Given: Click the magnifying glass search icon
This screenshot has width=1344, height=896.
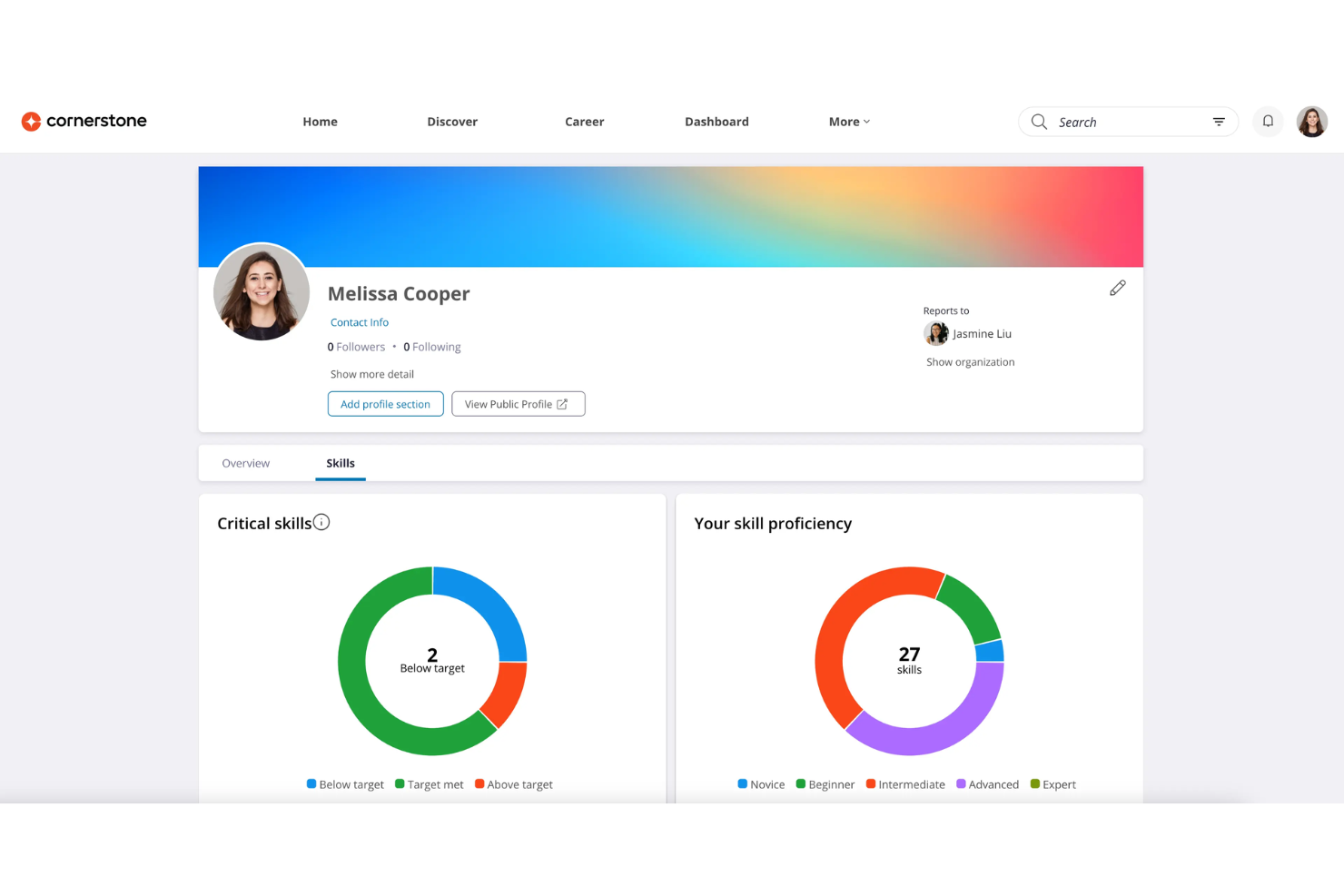Looking at the screenshot, I should click(x=1039, y=121).
